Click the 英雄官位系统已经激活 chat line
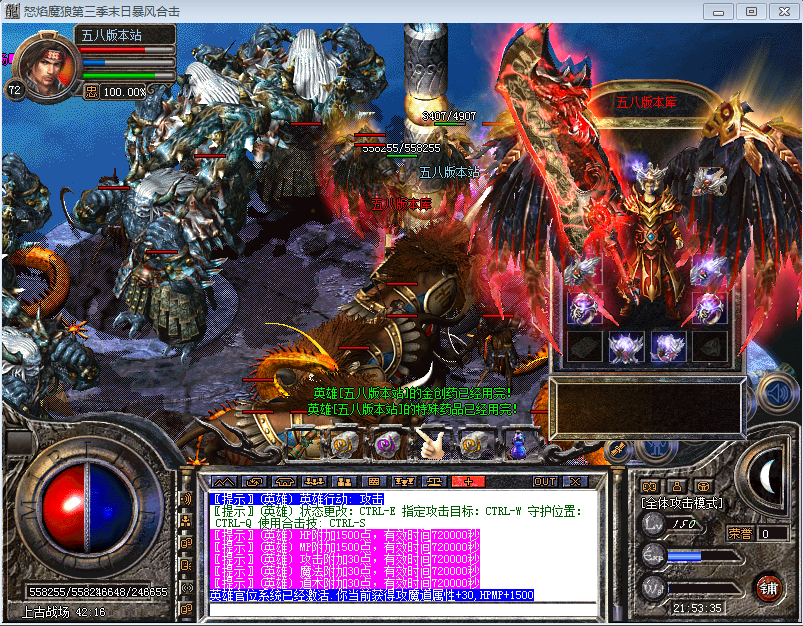This screenshot has height=626, width=803. pyautogui.click(x=372, y=595)
